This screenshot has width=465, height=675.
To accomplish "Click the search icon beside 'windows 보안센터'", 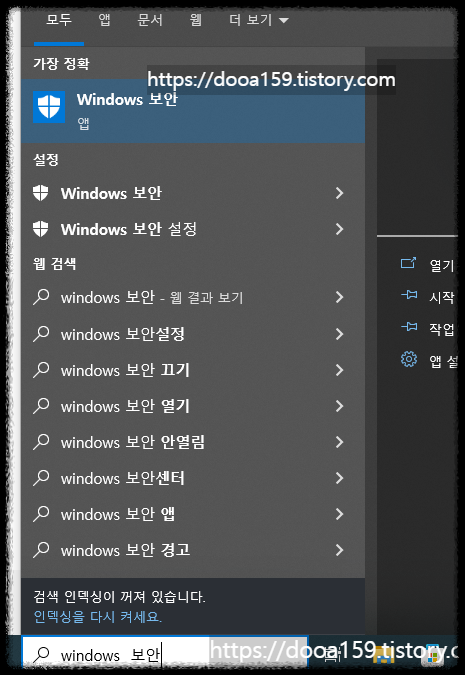I will (41, 478).
